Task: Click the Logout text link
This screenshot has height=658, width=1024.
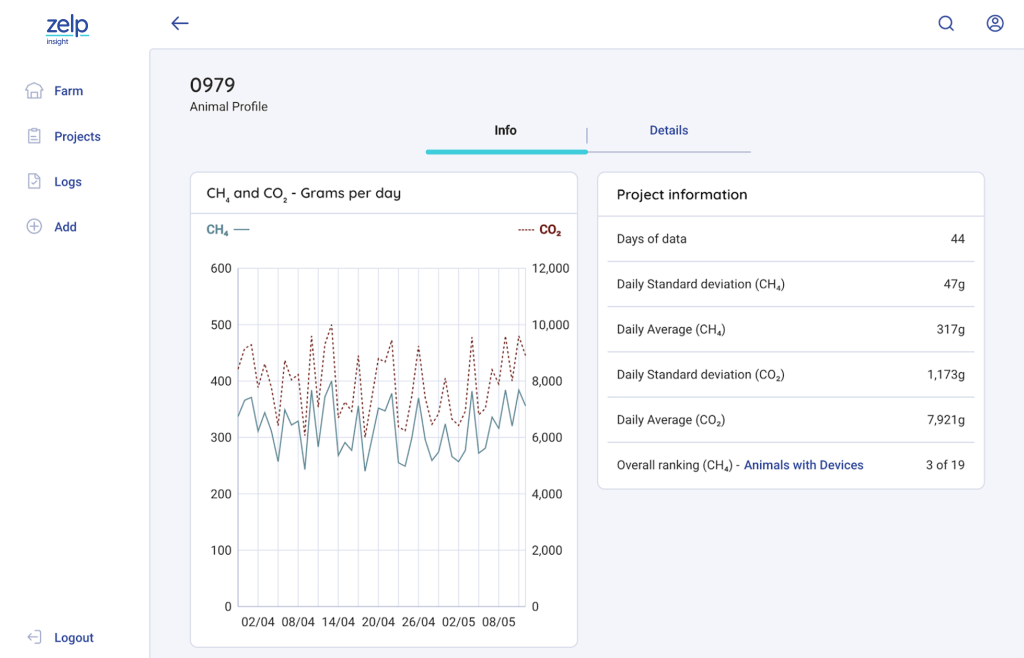Action: pyautogui.click(x=74, y=638)
